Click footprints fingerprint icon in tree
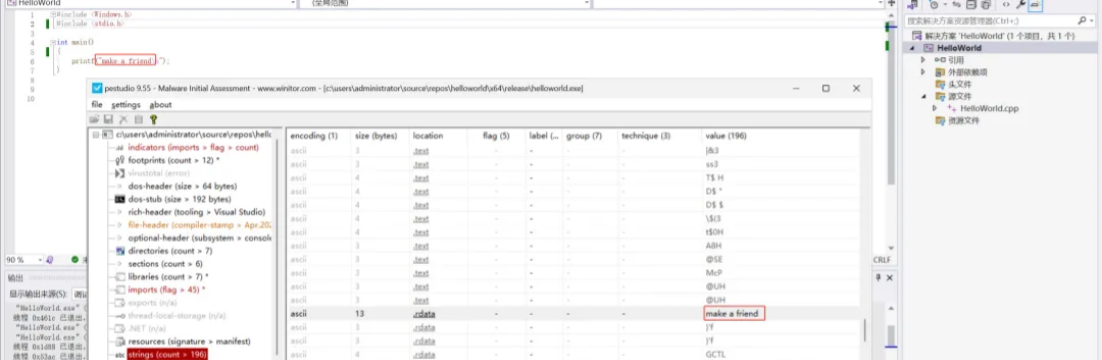Viewport: 1102px width, 360px height. (119, 160)
